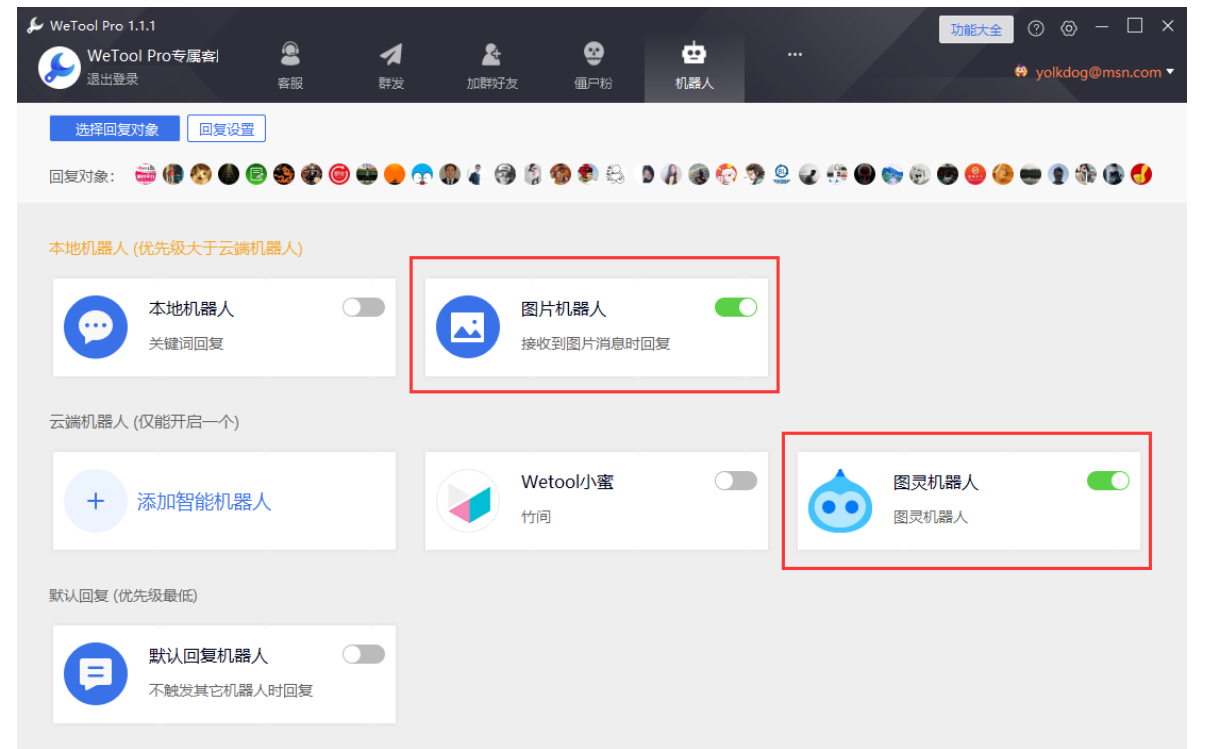Click the 图片机器人 picture icon

468,327
